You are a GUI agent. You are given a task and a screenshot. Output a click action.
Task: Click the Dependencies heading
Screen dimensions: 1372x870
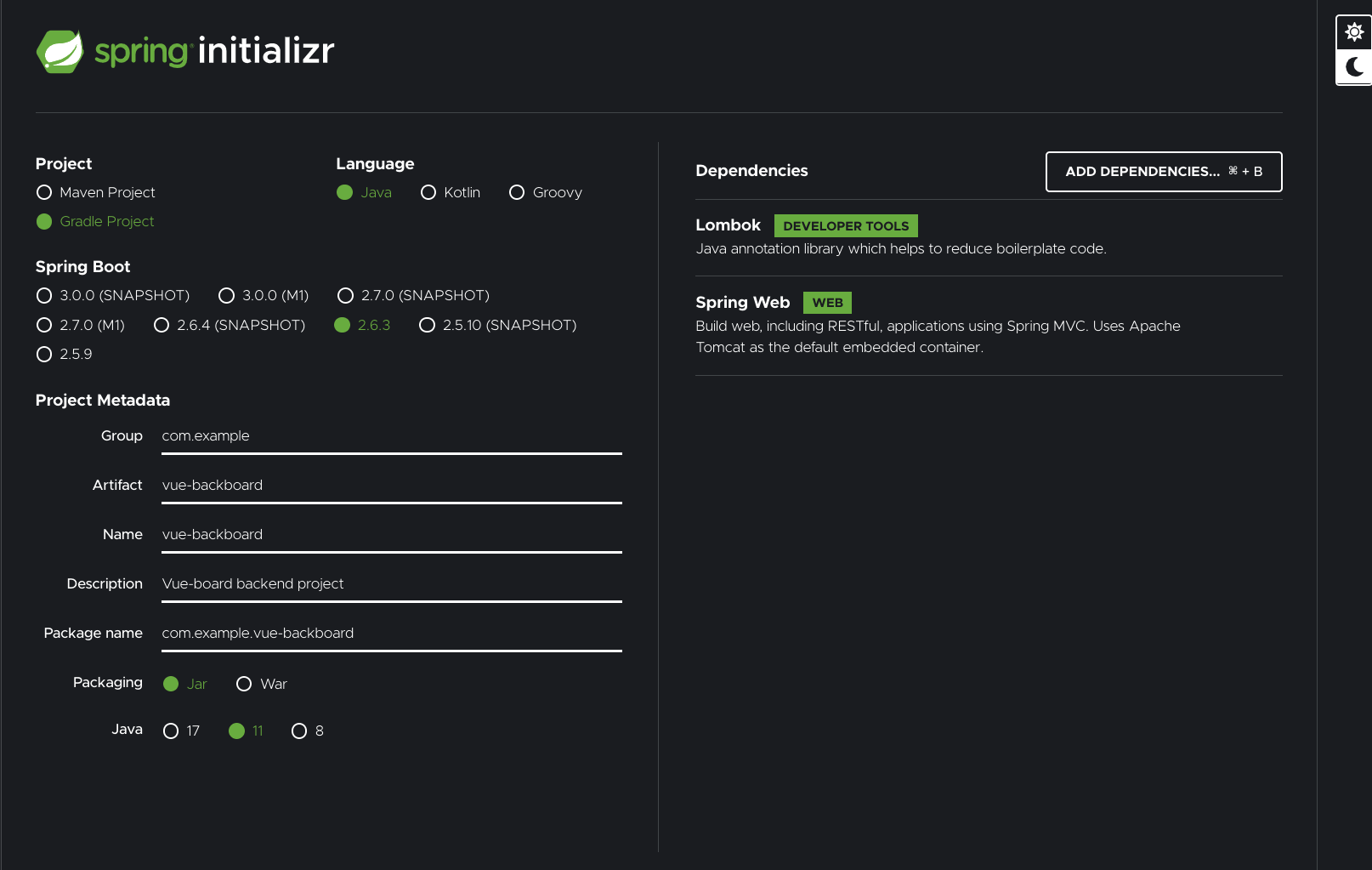pyautogui.click(x=751, y=171)
